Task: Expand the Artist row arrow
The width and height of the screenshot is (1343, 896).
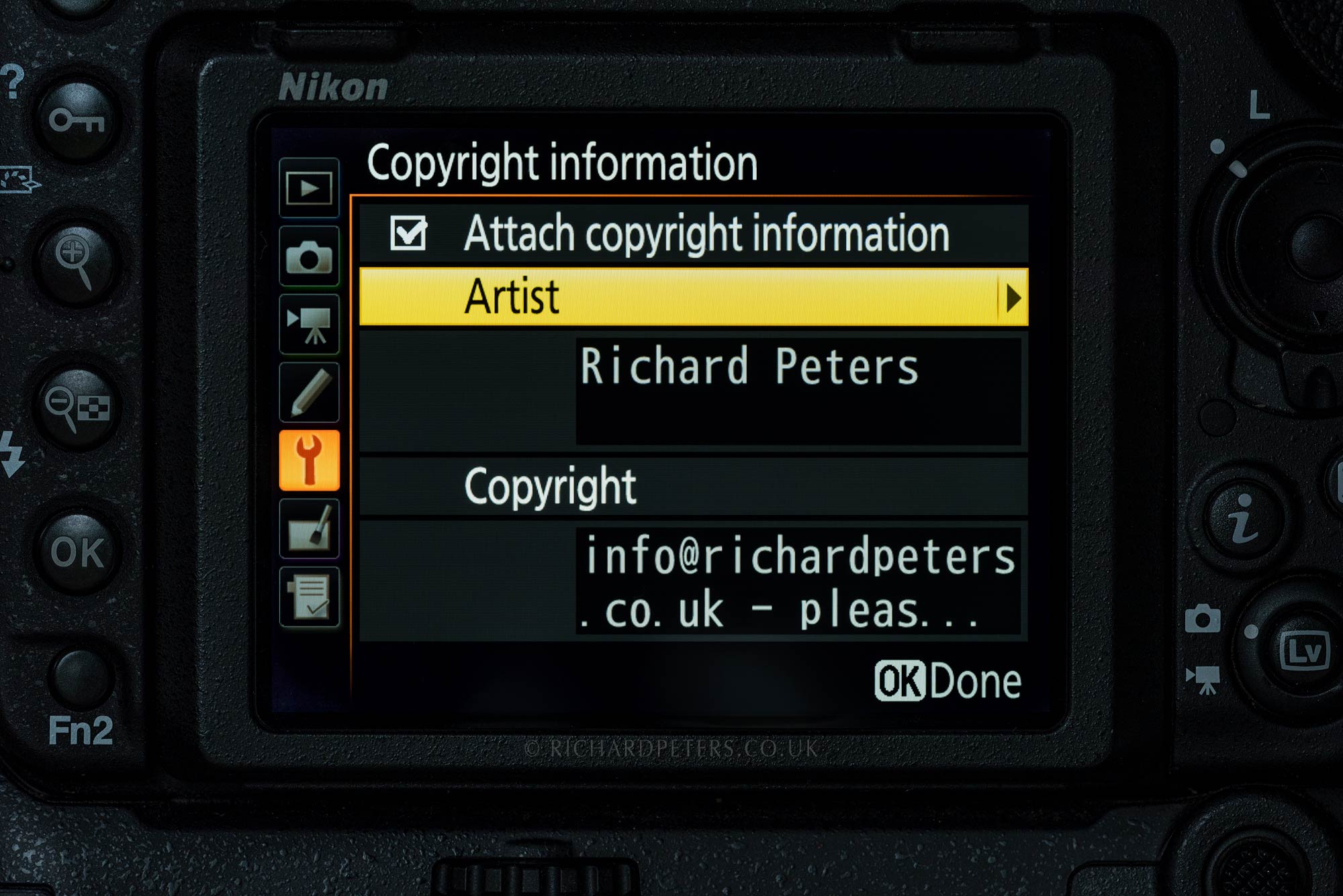Action: pyautogui.click(x=1013, y=297)
